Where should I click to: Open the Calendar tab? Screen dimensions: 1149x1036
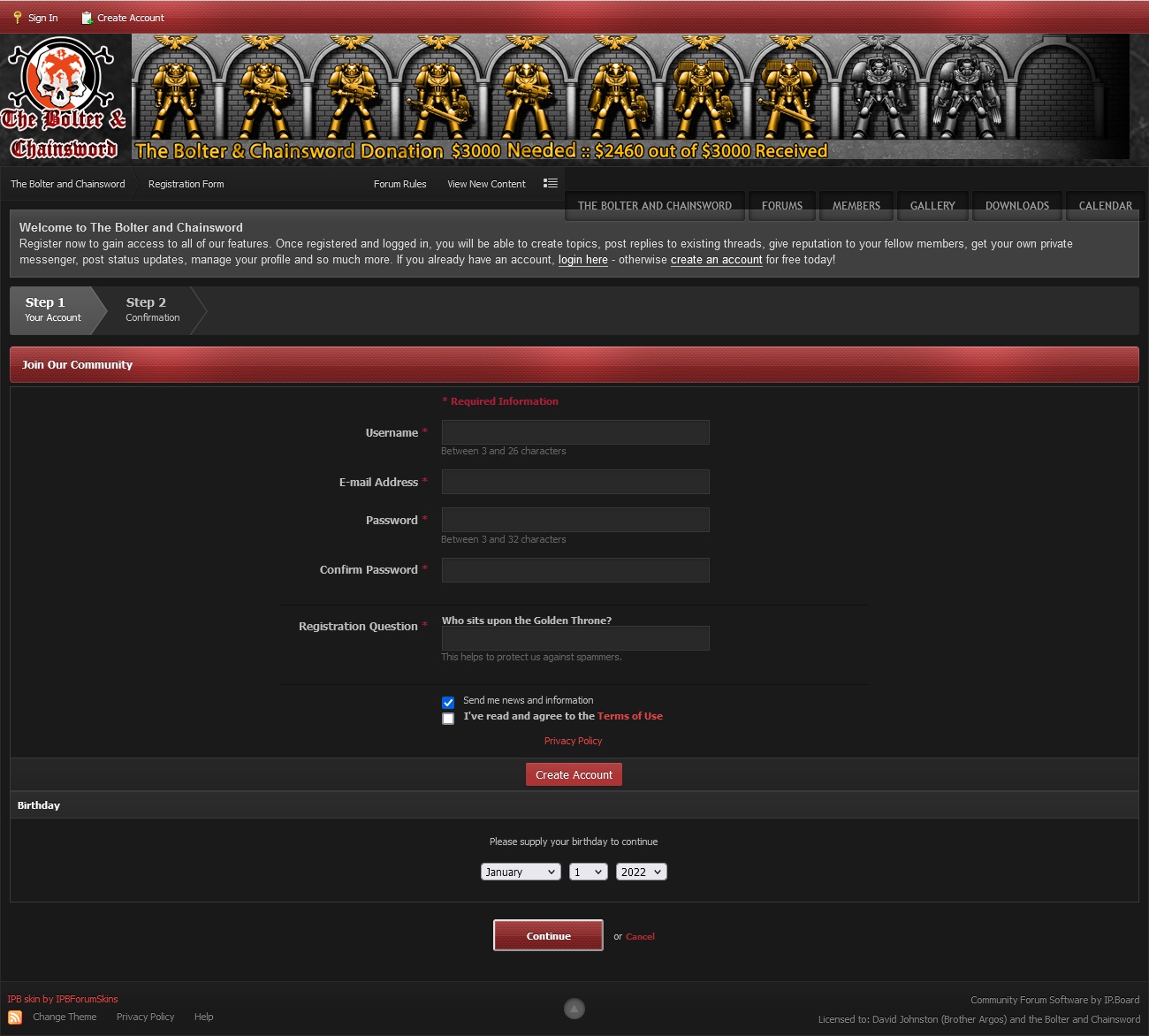point(1105,206)
